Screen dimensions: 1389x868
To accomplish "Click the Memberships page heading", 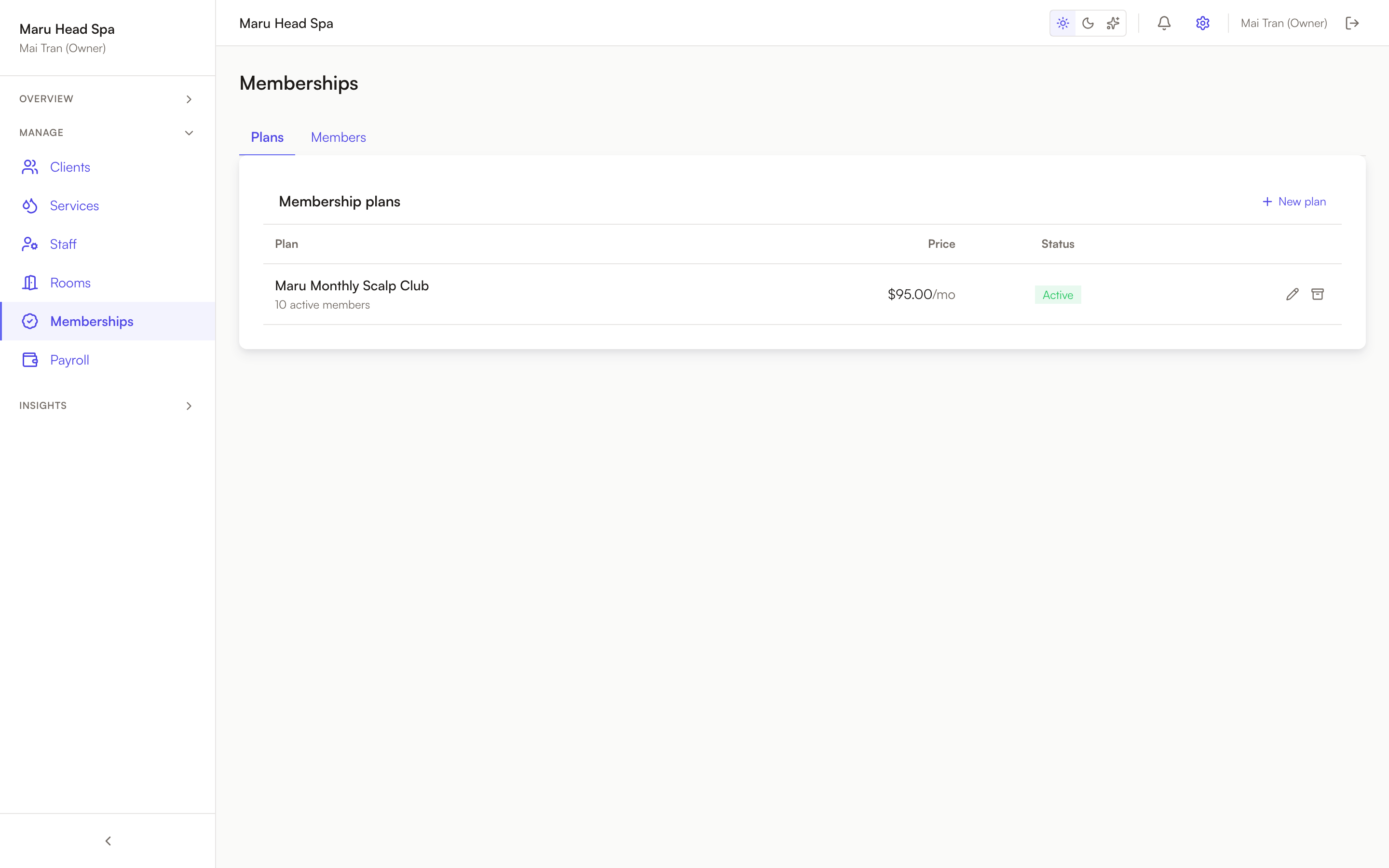I will pyautogui.click(x=299, y=83).
